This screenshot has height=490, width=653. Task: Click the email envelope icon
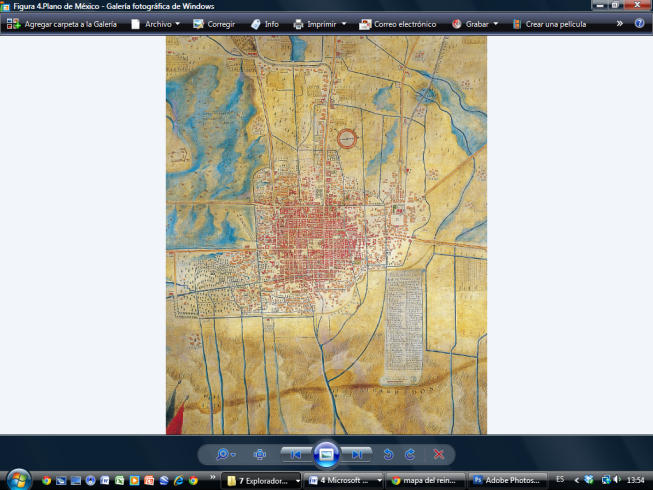365,24
